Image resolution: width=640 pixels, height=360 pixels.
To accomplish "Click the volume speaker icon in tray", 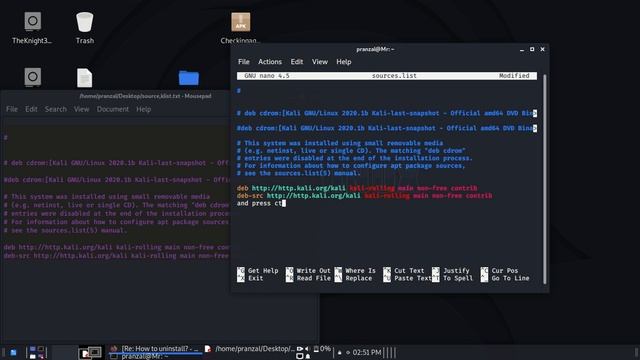I will (x=307, y=349).
